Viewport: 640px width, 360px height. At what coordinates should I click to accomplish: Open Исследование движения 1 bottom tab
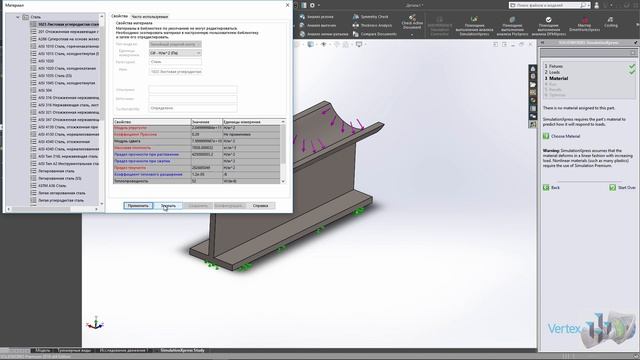click(x=124, y=350)
